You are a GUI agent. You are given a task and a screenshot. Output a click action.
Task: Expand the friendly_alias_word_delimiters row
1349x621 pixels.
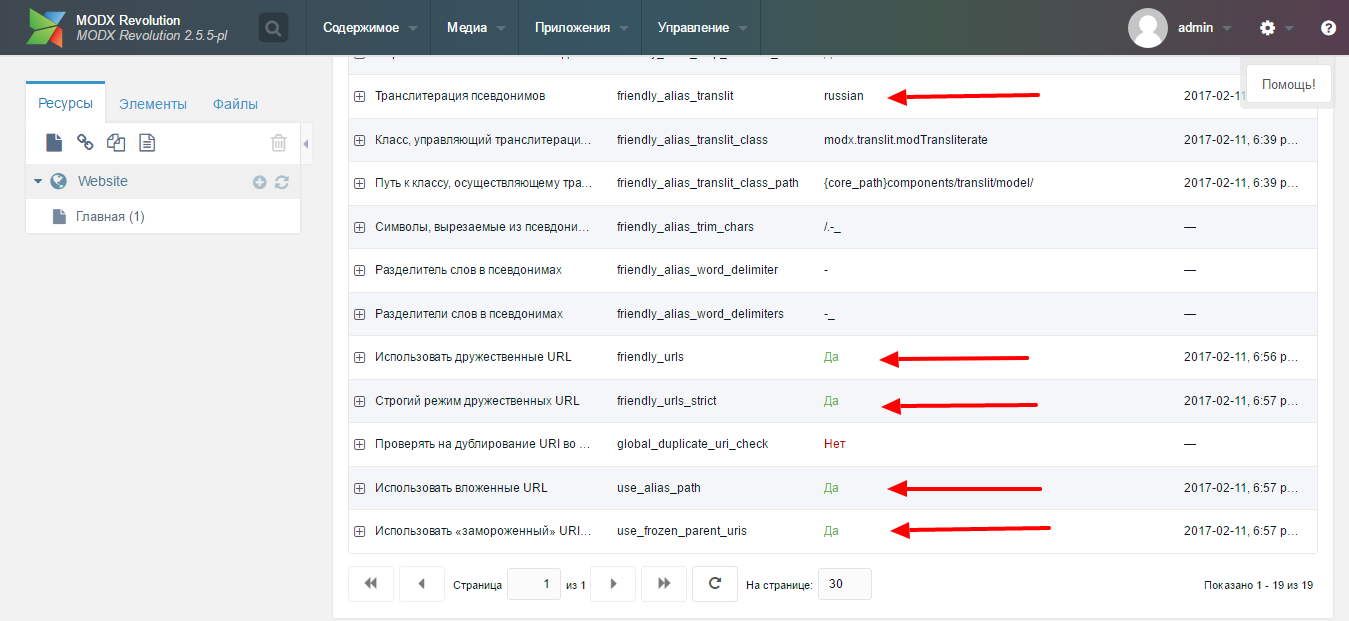pyautogui.click(x=359, y=314)
